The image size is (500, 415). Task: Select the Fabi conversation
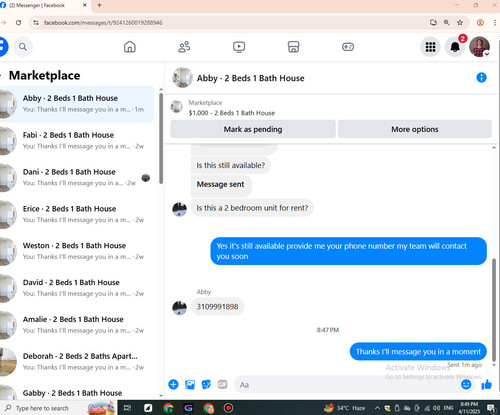coord(77,141)
